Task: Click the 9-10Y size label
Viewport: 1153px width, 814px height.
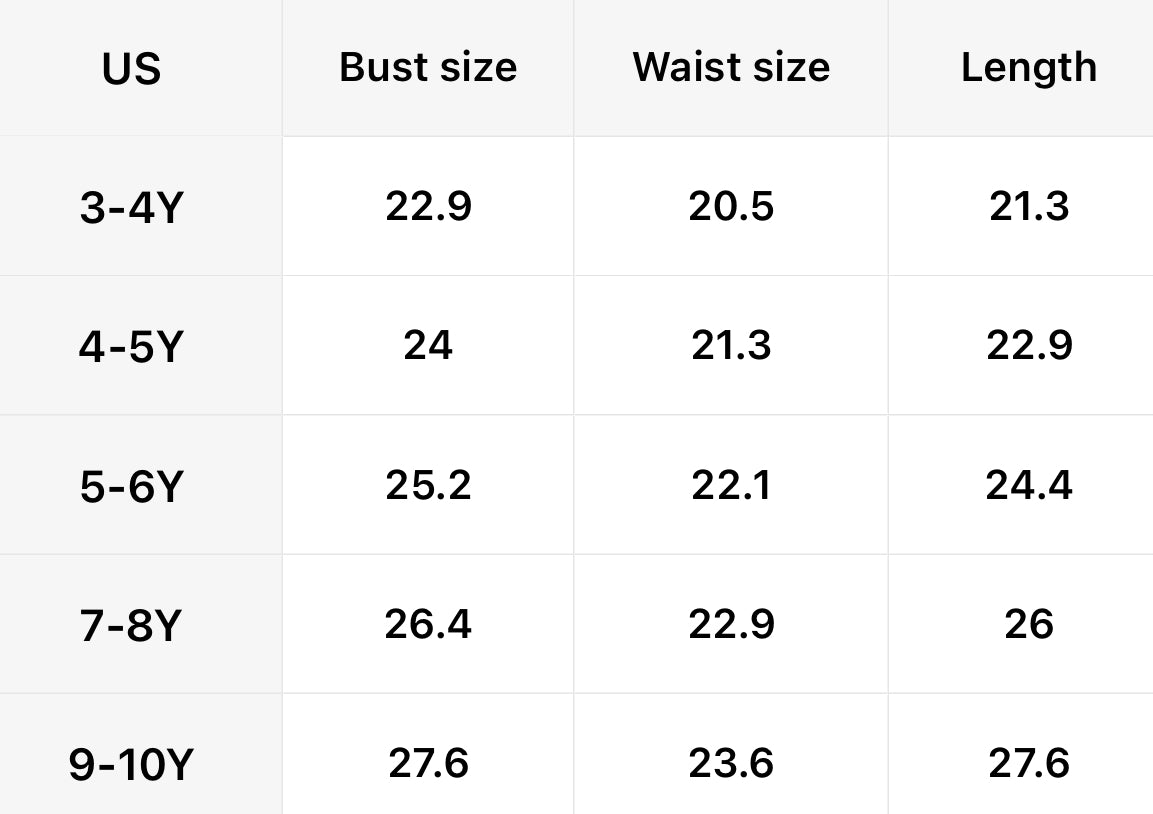Action: (x=131, y=765)
